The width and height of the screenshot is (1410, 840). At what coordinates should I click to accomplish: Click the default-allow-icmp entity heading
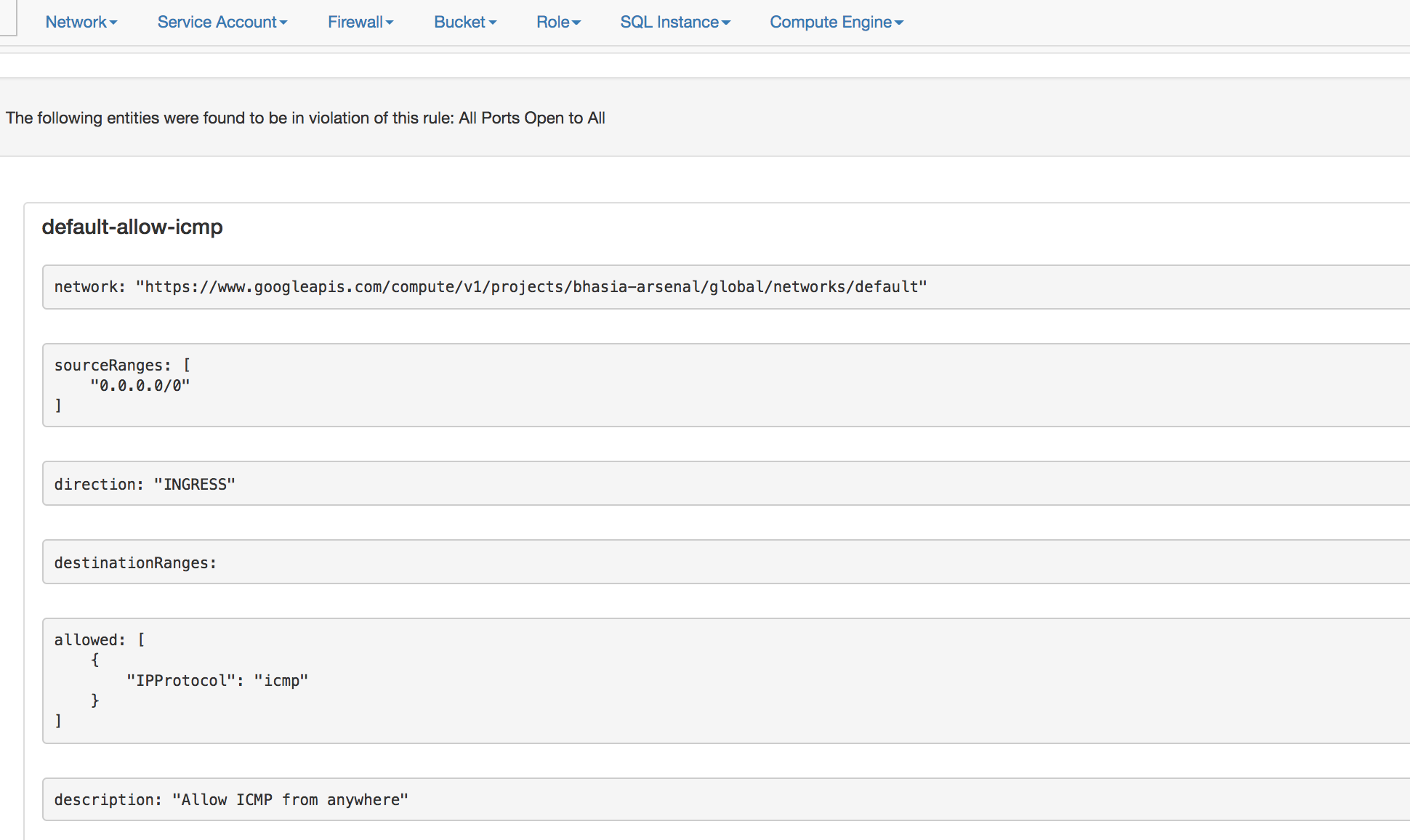click(x=132, y=227)
